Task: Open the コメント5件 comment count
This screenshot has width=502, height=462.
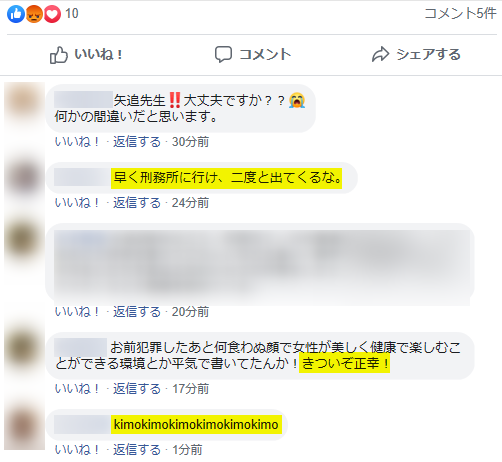Action: click(x=460, y=13)
